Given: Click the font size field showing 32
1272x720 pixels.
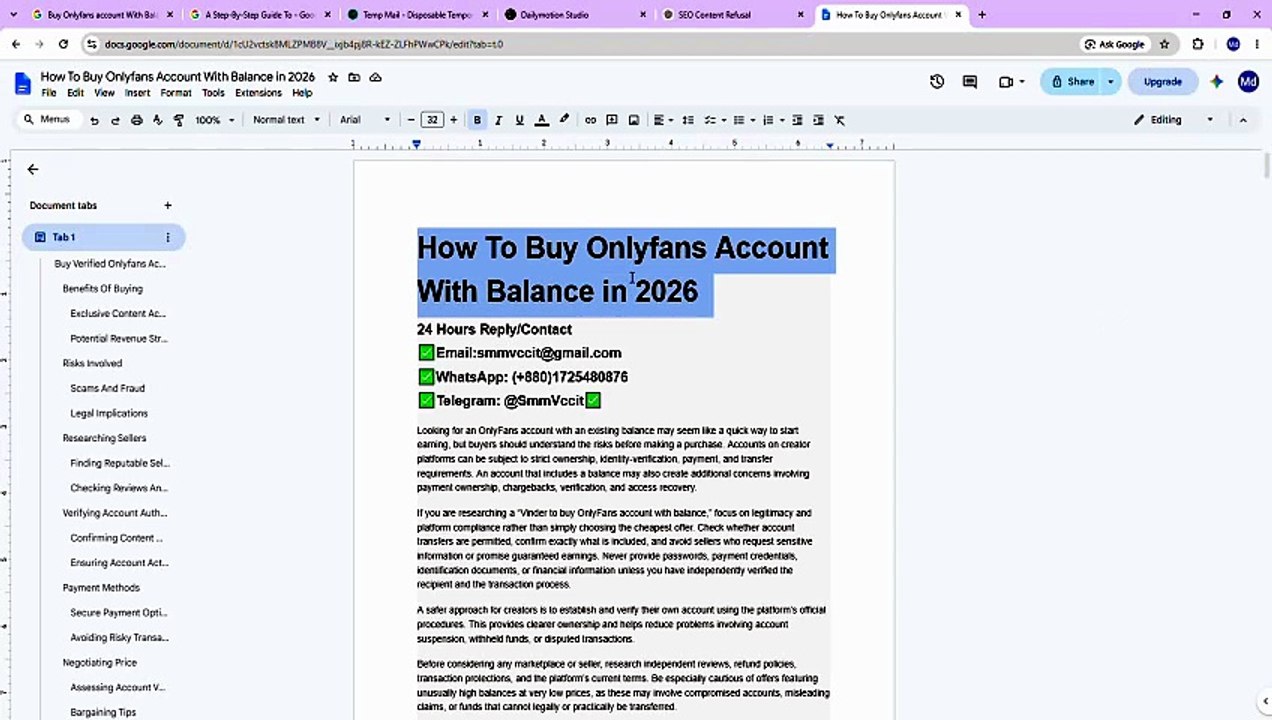Looking at the screenshot, I should pos(432,120).
